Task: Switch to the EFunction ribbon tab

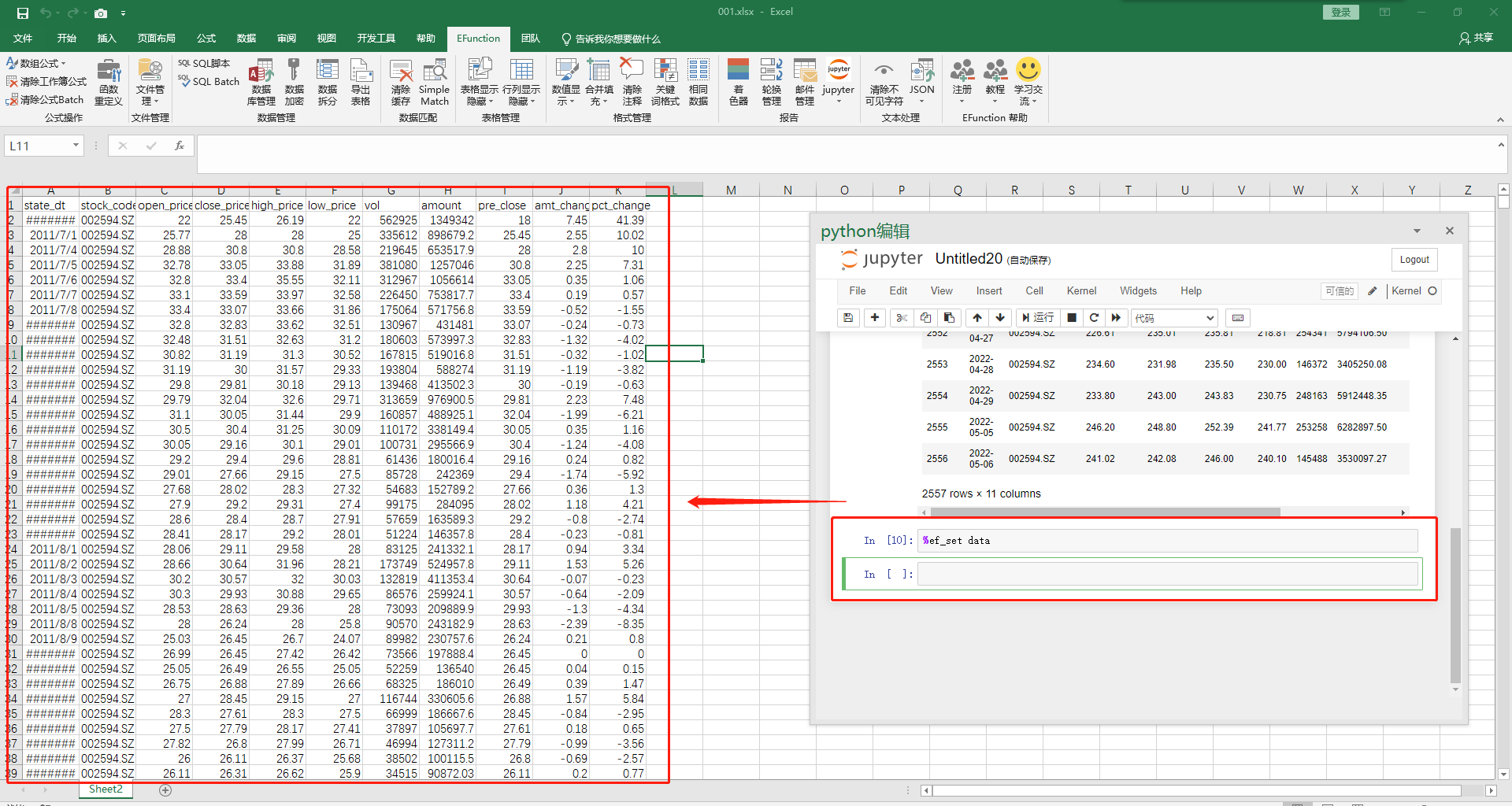Action: pyautogui.click(x=478, y=39)
